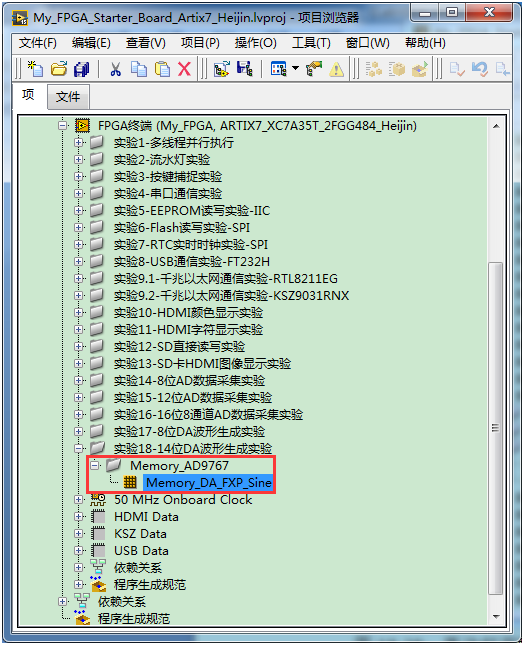Collapse the Memory_AD9767 folder
This screenshot has width=524, height=645.
point(95,465)
